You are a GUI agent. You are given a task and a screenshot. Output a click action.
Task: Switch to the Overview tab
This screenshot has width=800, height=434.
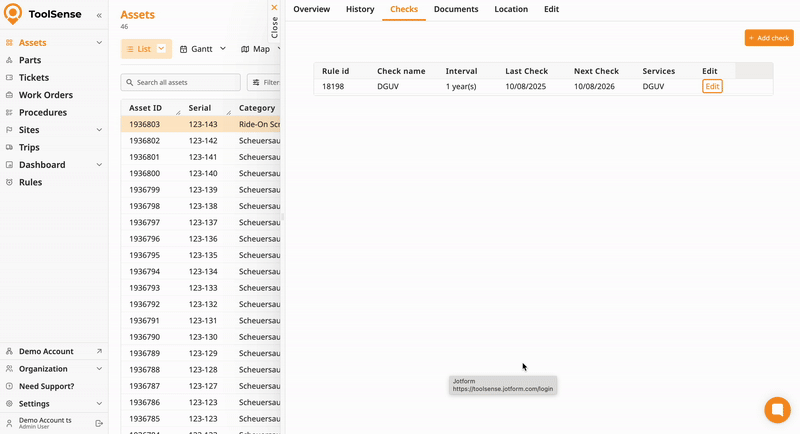click(312, 9)
